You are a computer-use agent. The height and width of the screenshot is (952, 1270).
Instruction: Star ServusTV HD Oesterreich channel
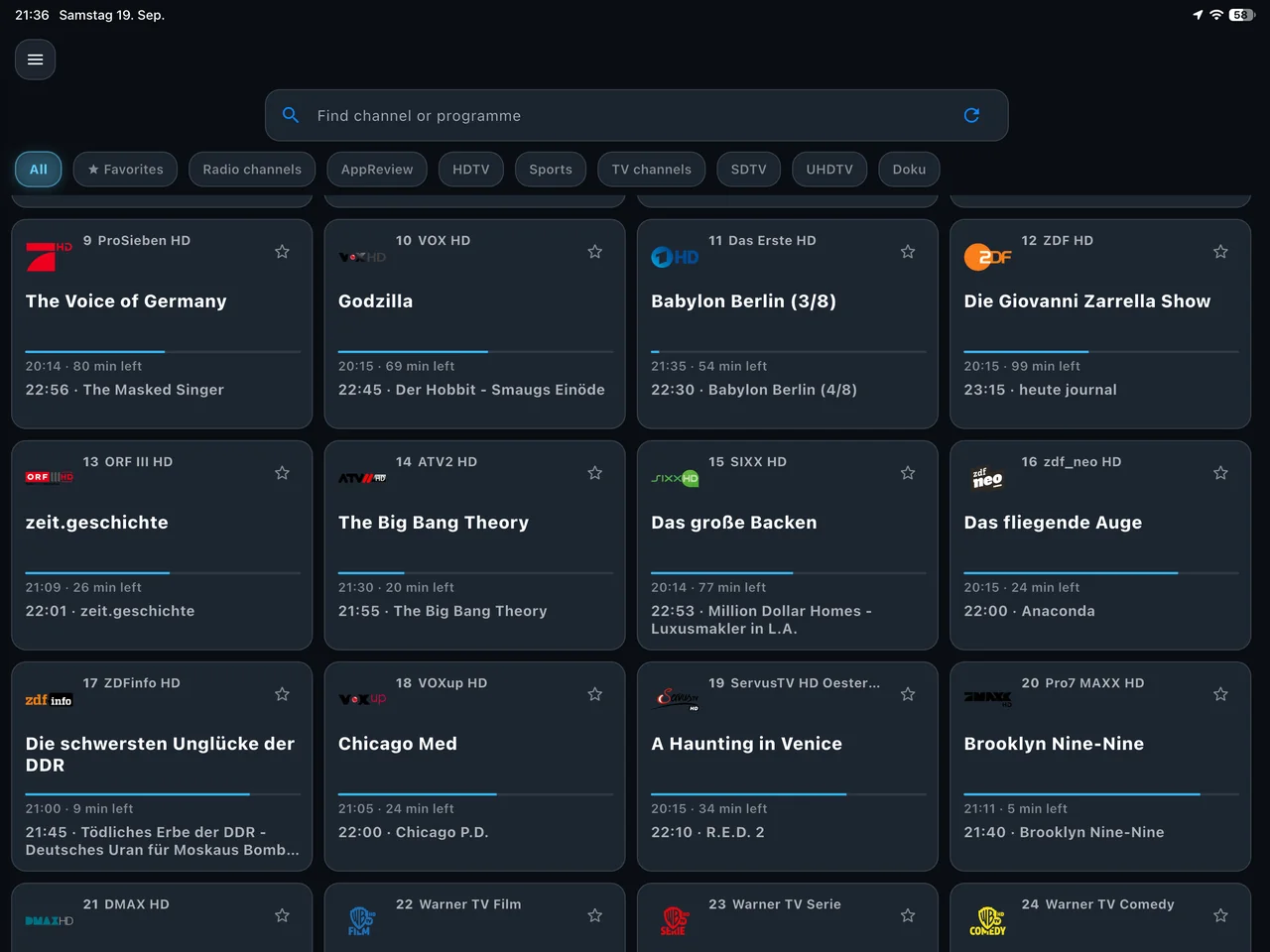tap(908, 694)
